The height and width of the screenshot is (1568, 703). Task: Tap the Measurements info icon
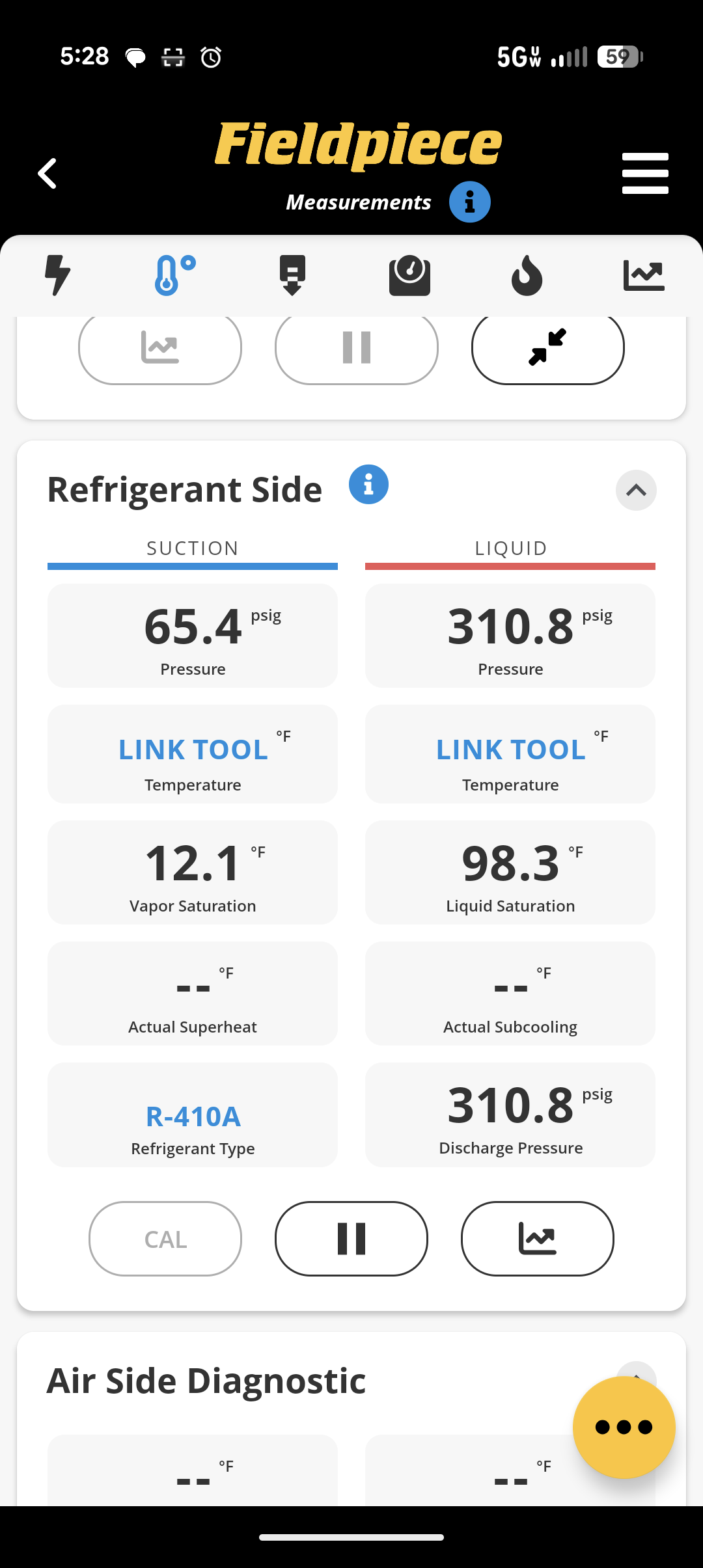pyautogui.click(x=471, y=202)
